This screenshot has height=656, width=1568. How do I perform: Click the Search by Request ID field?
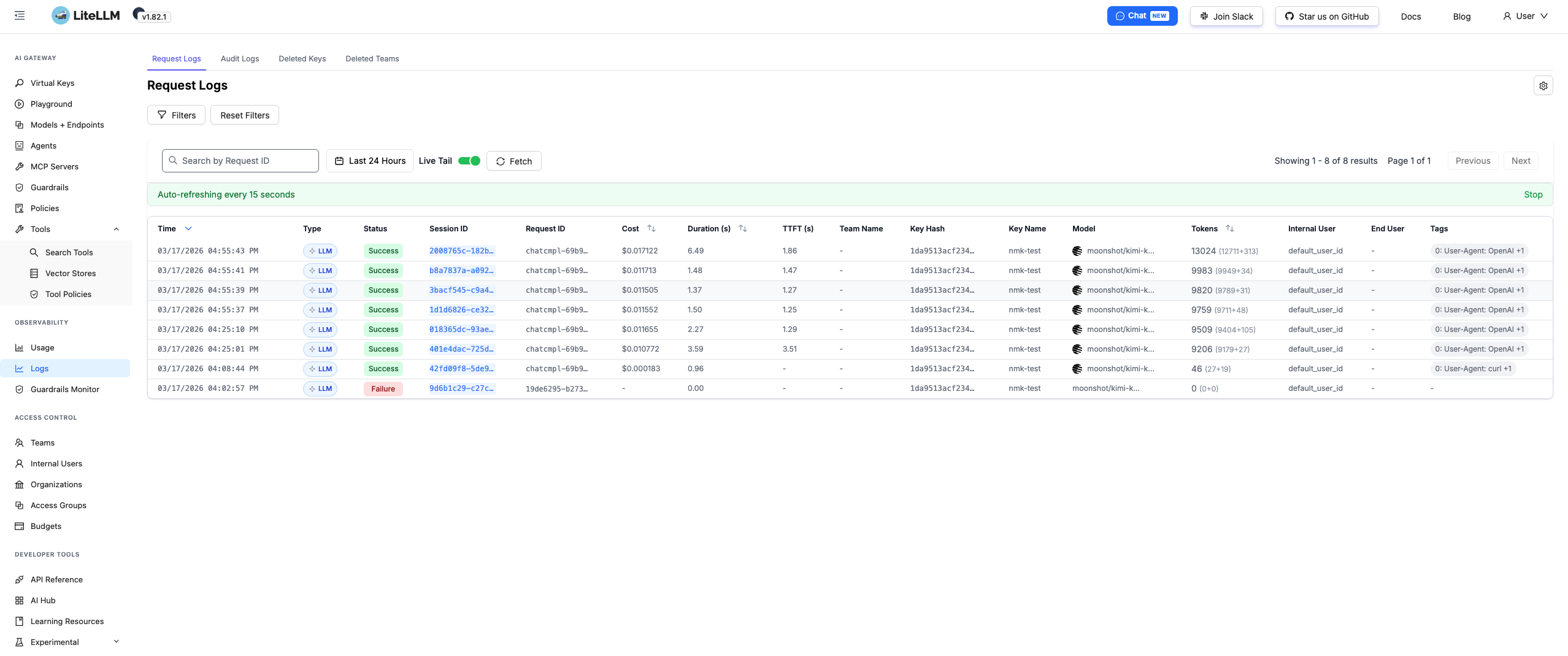(240, 161)
